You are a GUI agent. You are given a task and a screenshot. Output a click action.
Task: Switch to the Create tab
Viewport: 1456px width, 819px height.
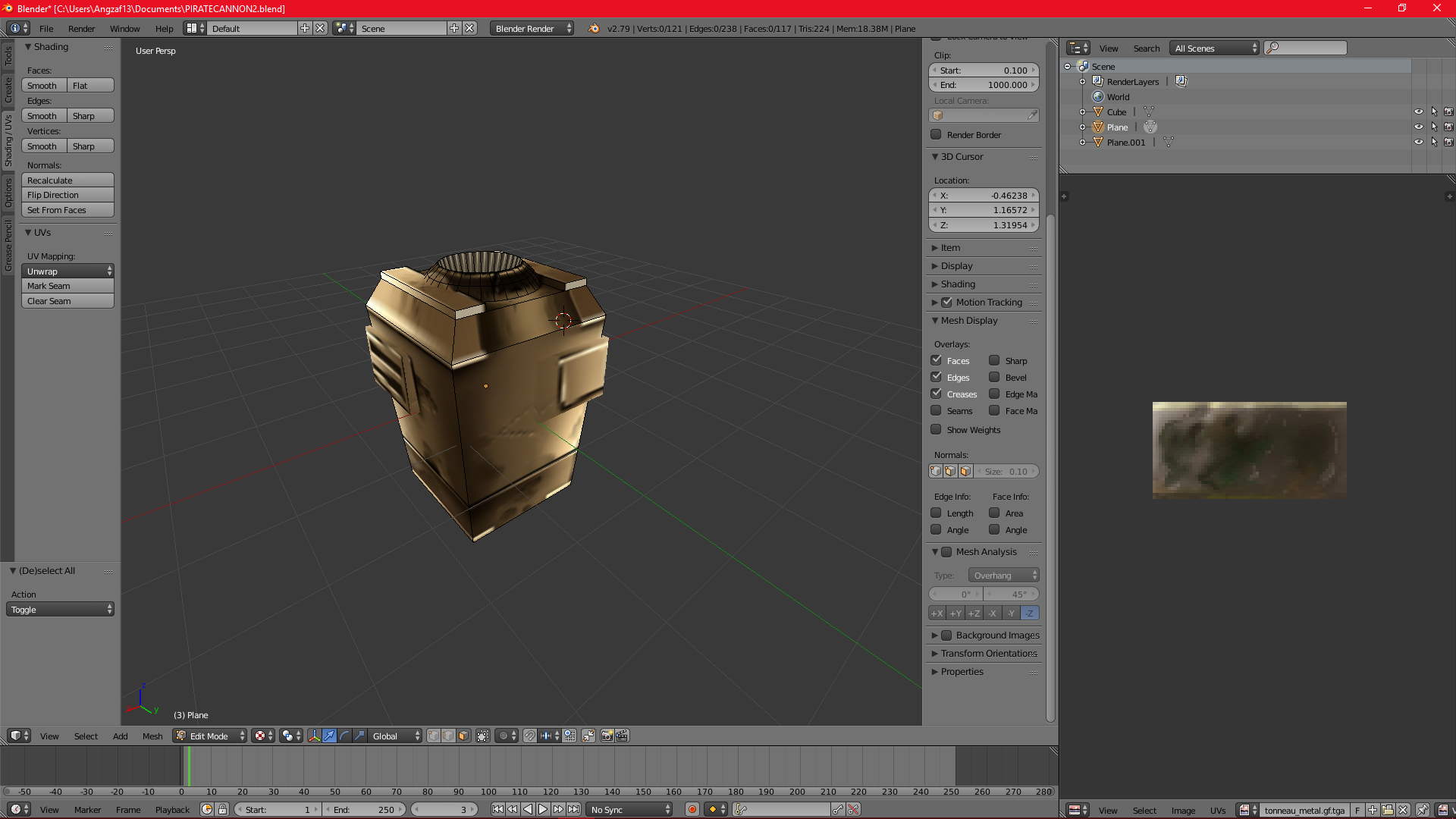coord(8,89)
